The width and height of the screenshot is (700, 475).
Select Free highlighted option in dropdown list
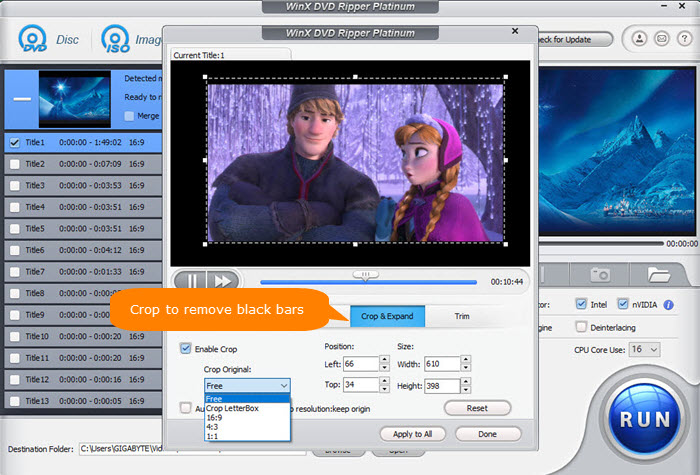pyautogui.click(x=247, y=399)
